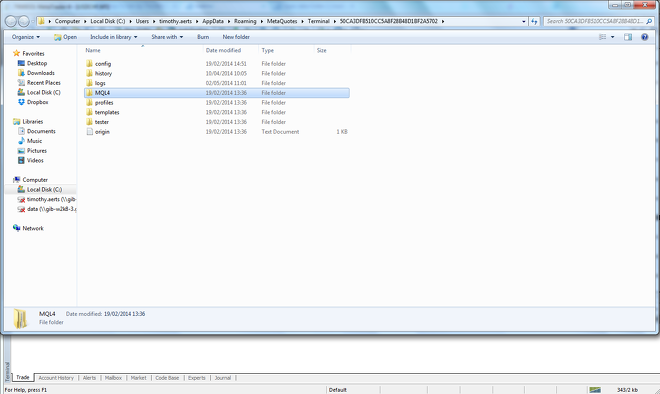Switch to the Journal tab
The width and height of the screenshot is (660, 394).
(223, 378)
